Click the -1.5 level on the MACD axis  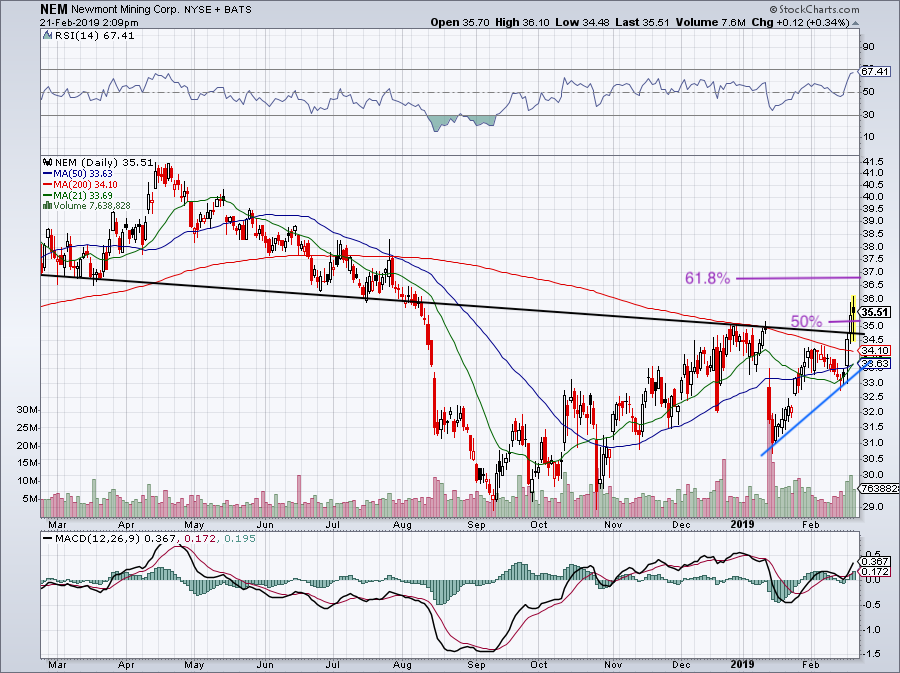[x=872, y=654]
